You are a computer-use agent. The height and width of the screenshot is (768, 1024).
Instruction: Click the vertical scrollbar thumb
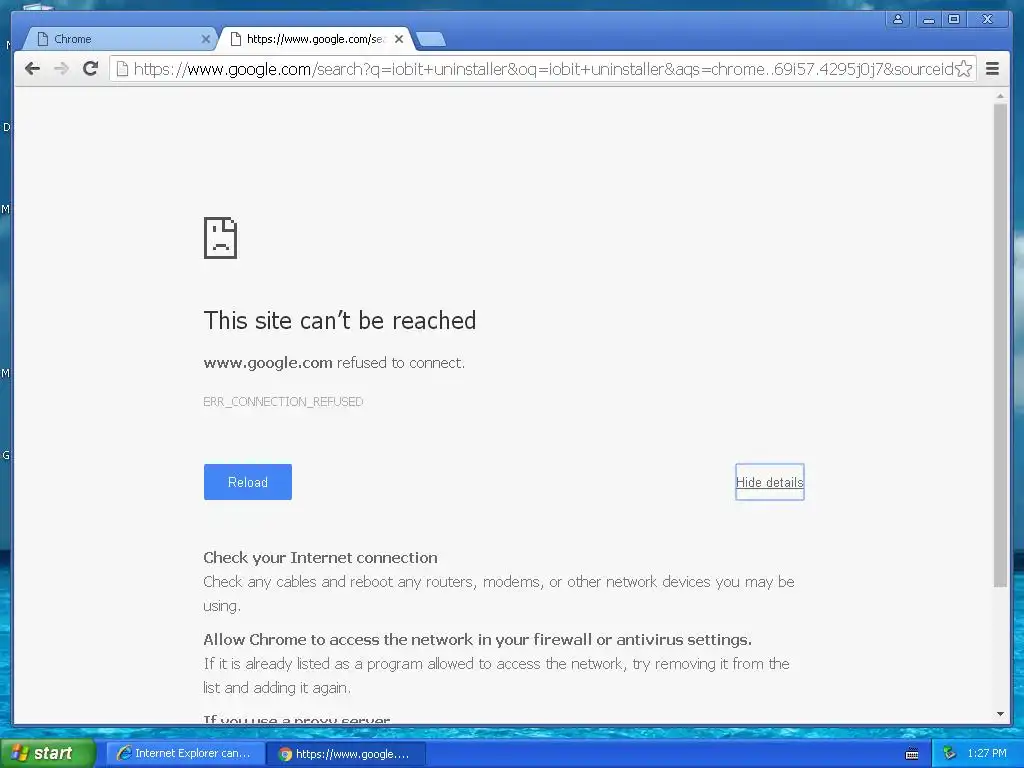[1000, 345]
